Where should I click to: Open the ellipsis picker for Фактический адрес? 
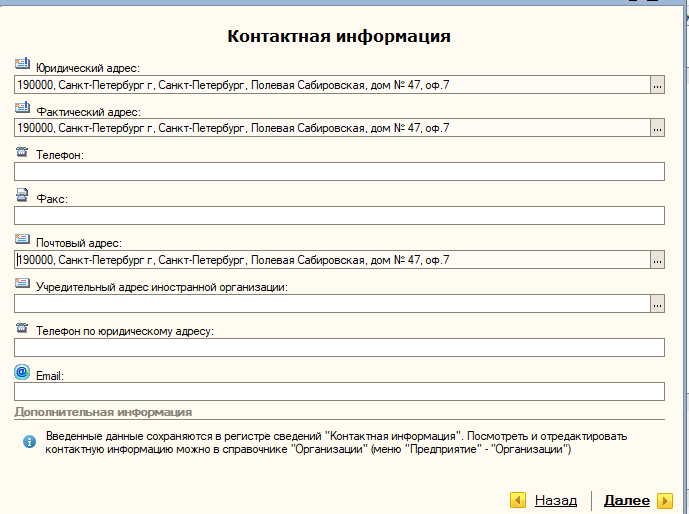[657, 128]
